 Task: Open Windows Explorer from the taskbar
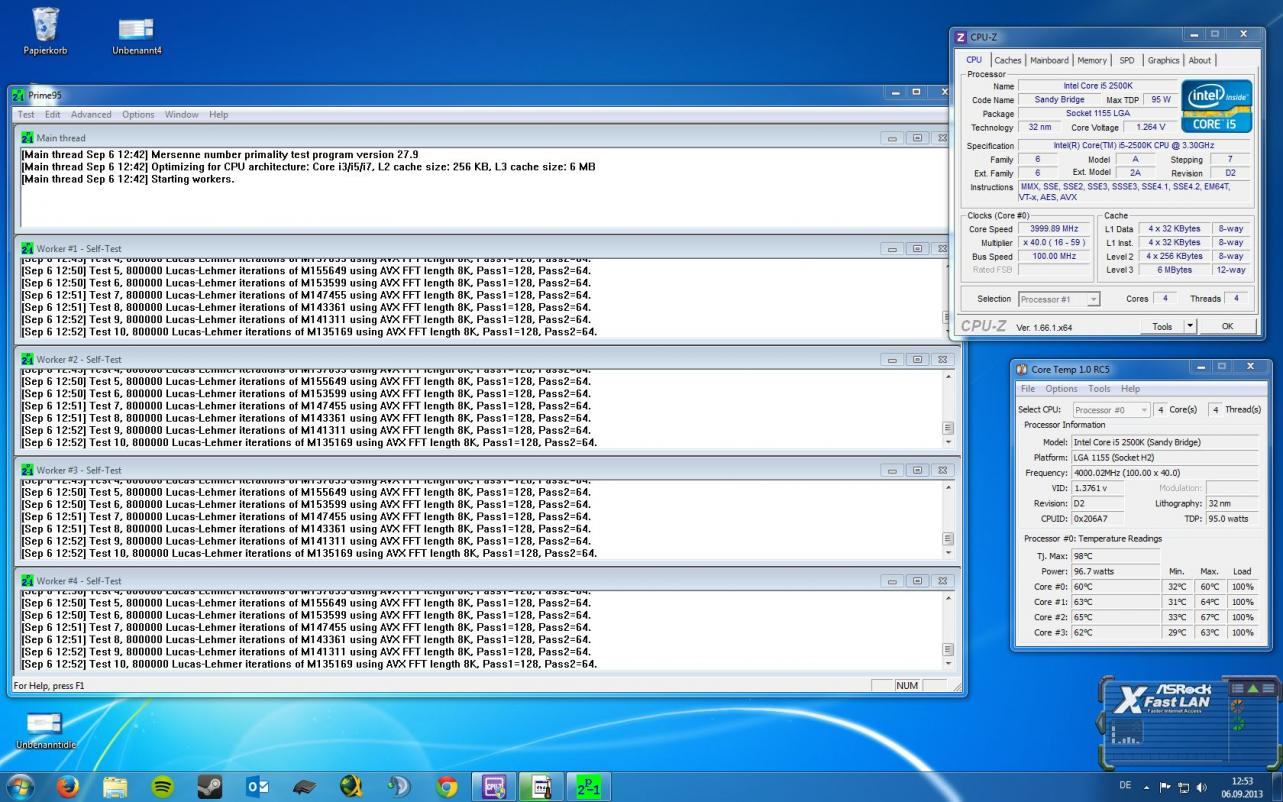[x=115, y=787]
